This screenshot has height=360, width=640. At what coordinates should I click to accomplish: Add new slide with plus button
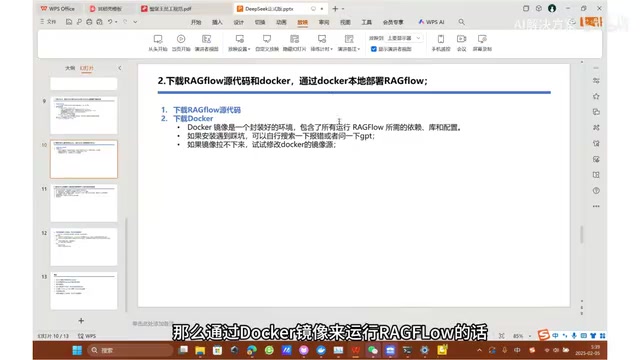(81, 321)
